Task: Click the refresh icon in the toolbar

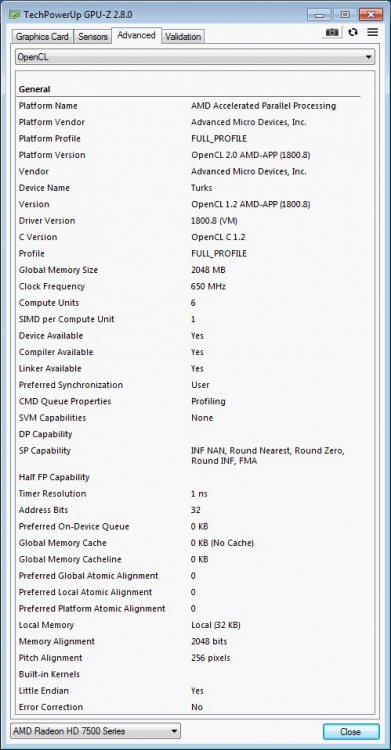Action: coord(353,32)
